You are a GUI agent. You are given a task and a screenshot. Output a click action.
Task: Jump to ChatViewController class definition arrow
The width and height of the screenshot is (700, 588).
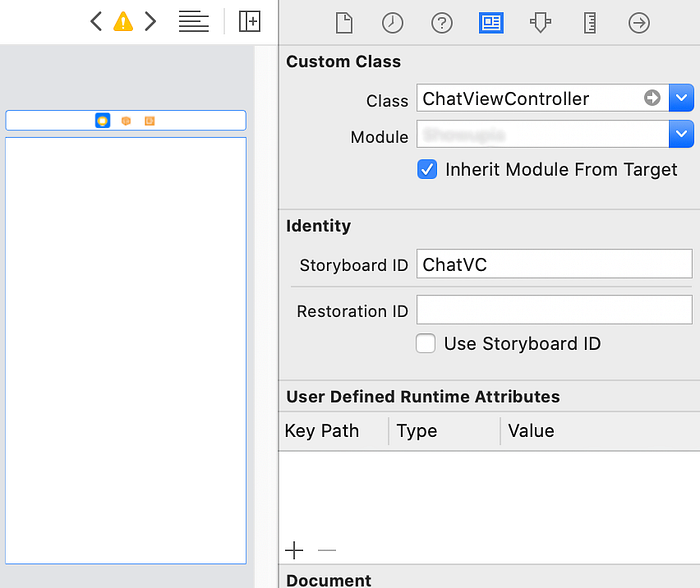[x=652, y=97]
